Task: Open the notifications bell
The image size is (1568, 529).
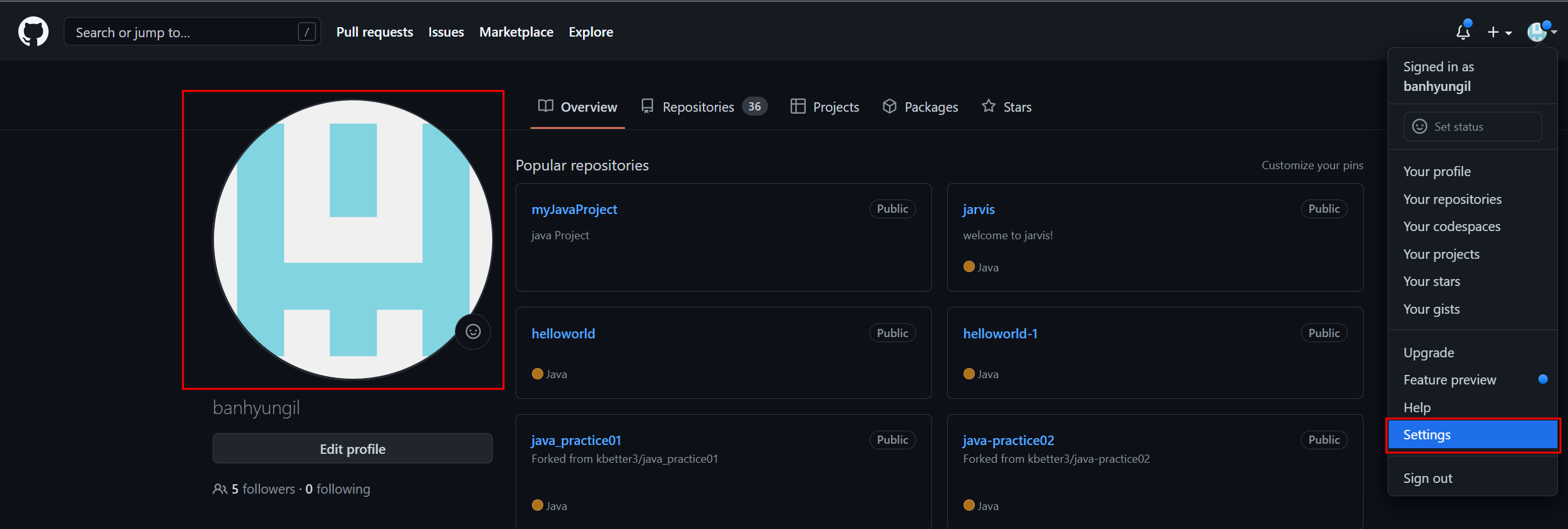Action: pyautogui.click(x=1463, y=32)
